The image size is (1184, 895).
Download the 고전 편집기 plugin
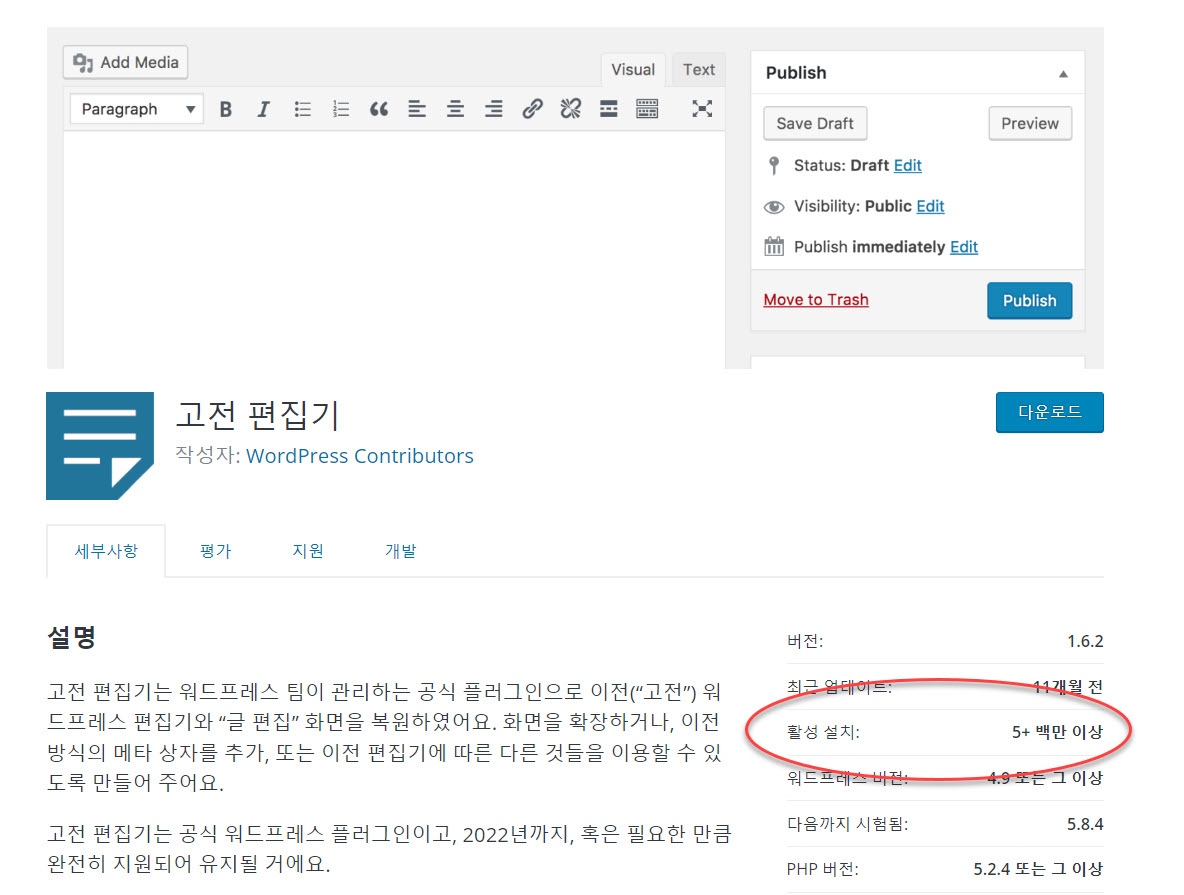pos(1049,412)
